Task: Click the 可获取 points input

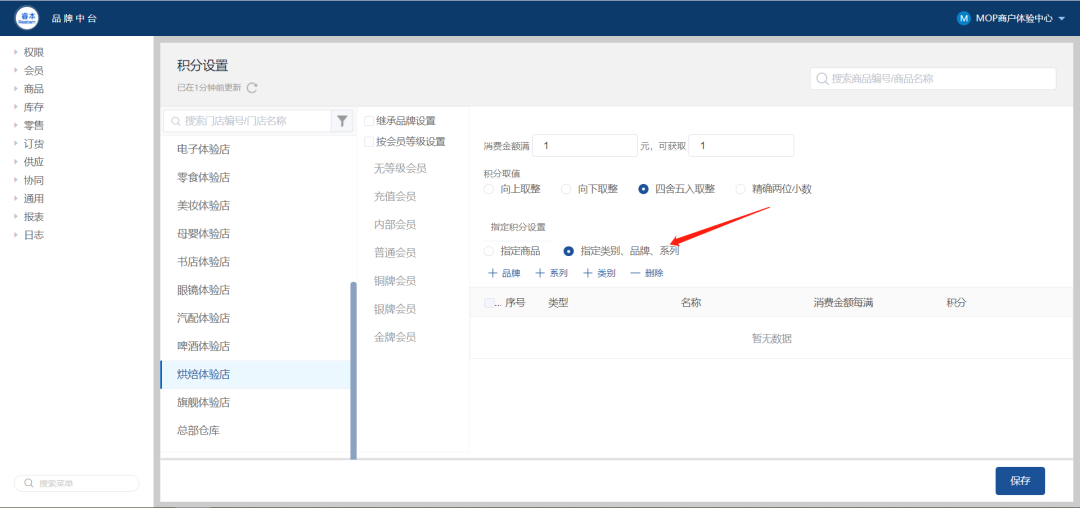Action: (741, 145)
